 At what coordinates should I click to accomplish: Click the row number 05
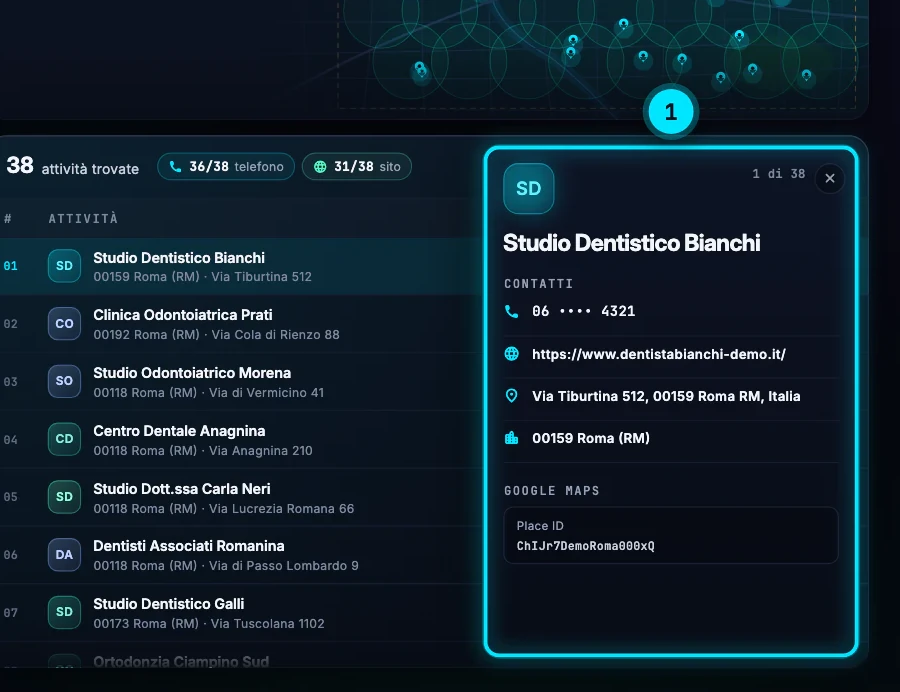[x=10, y=497]
